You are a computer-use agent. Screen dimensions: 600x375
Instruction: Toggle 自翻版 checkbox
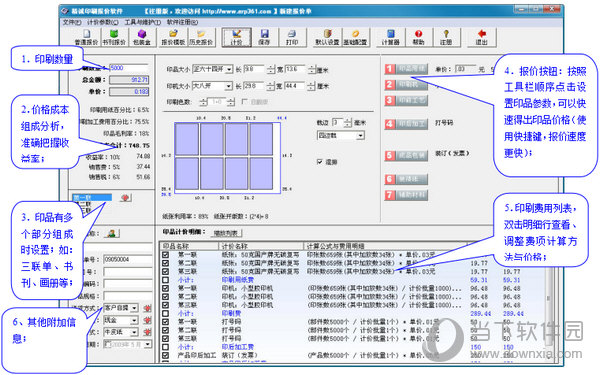245,102
